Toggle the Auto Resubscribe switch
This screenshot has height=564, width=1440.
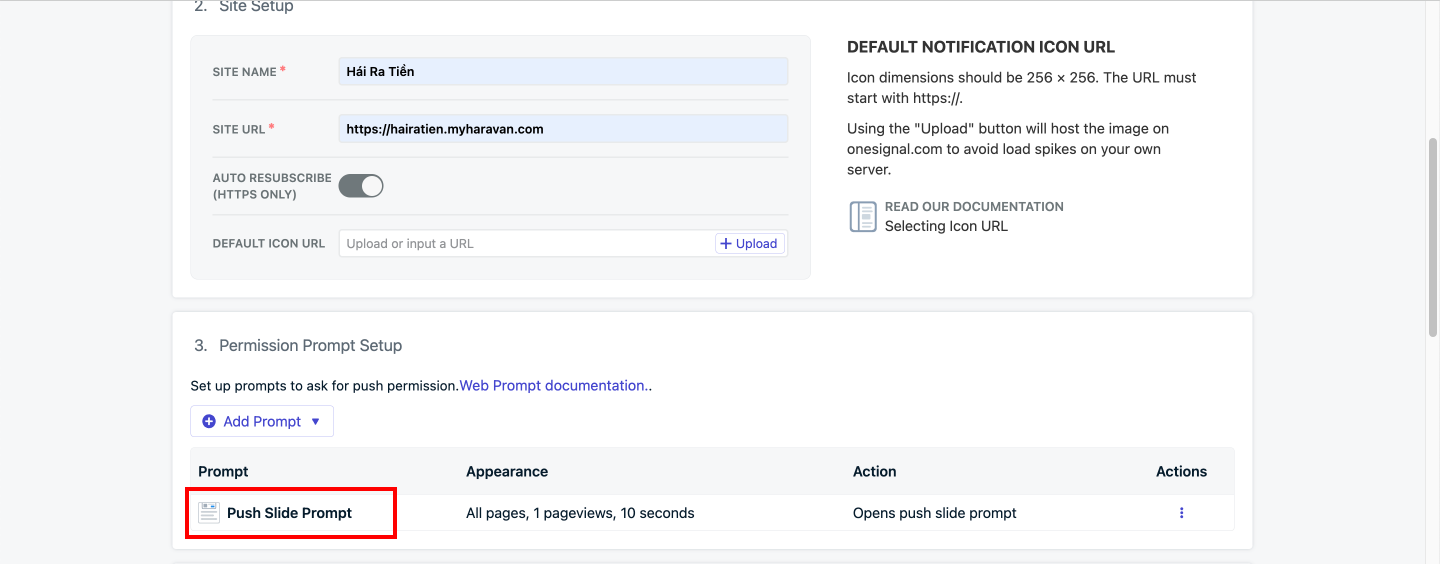pyautogui.click(x=361, y=186)
